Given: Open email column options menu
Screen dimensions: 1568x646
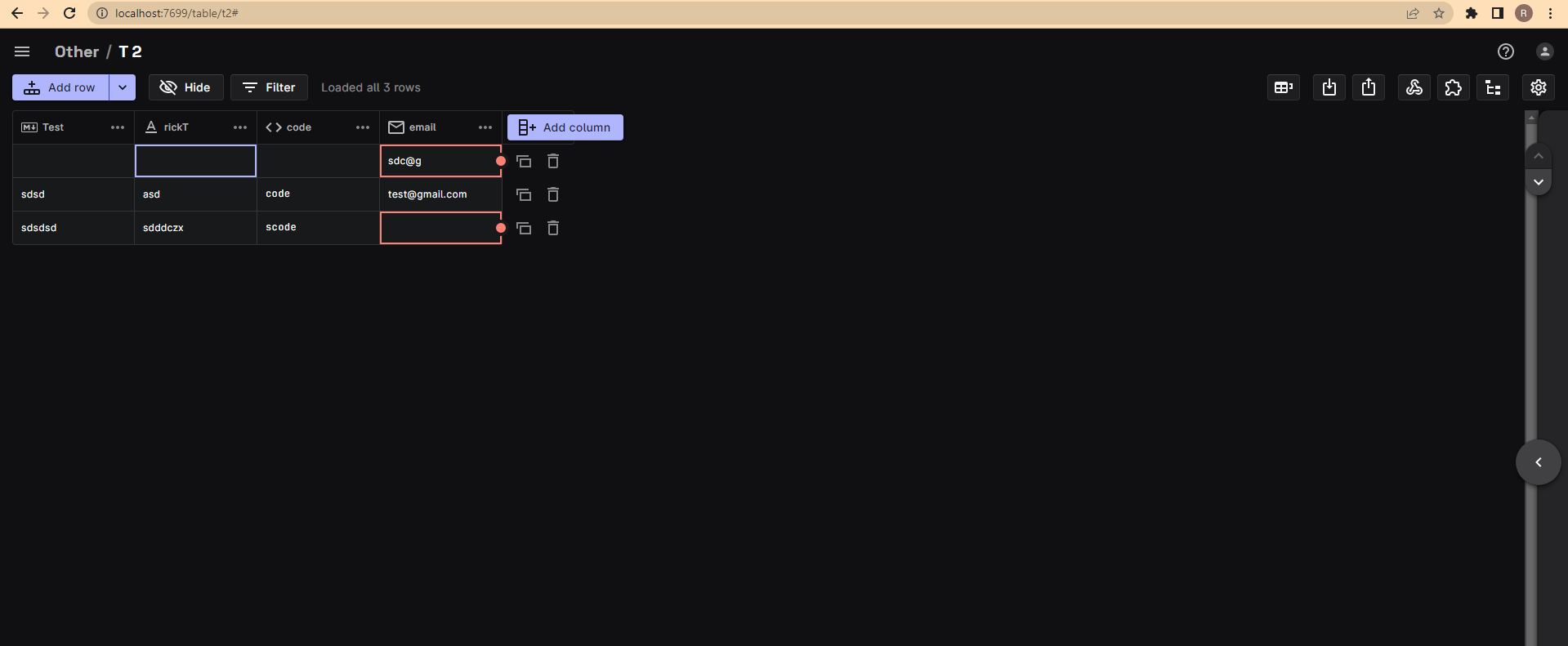Looking at the screenshot, I should point(485,127).
